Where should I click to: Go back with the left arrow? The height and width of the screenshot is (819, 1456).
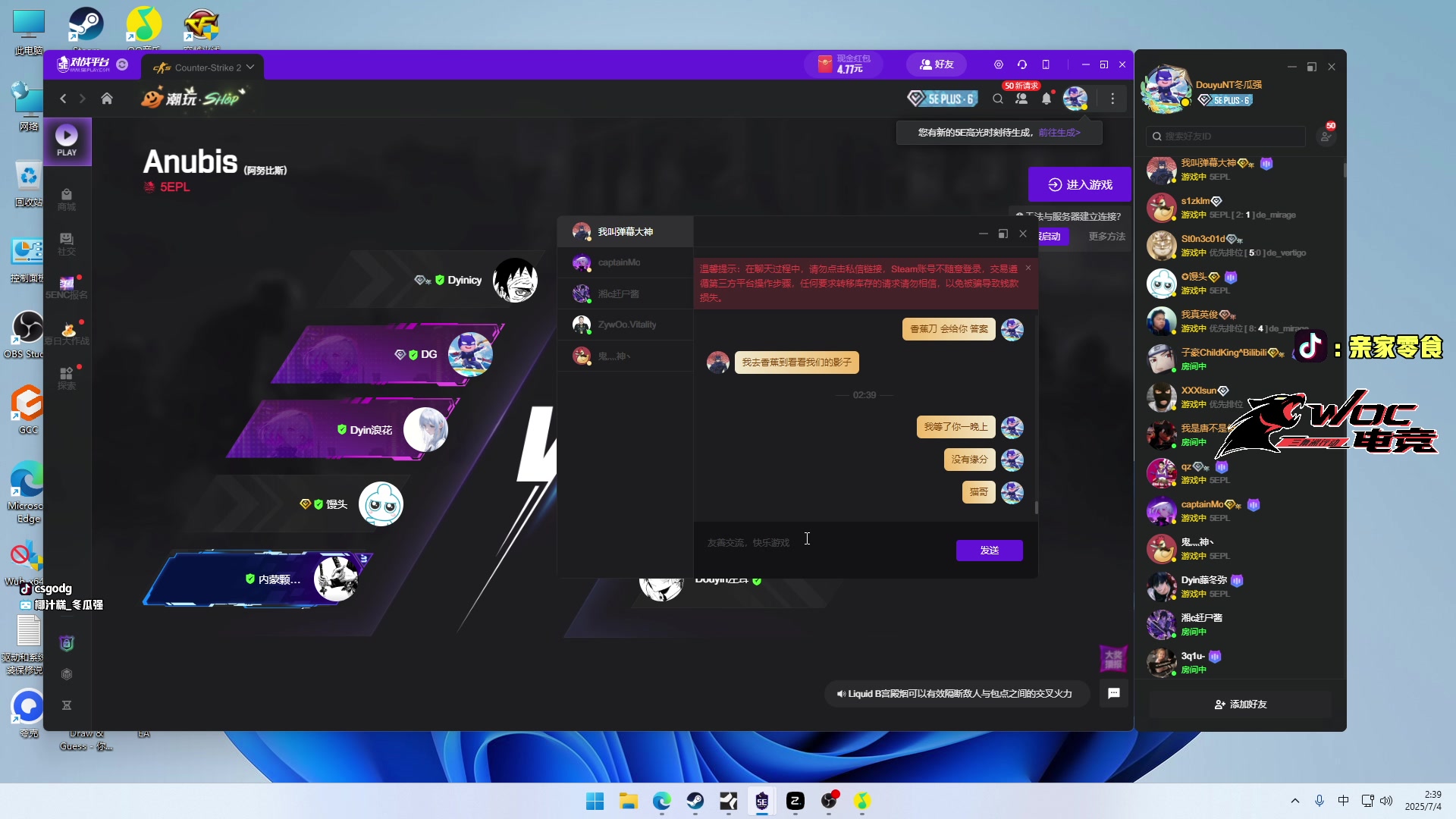[63, 99]
